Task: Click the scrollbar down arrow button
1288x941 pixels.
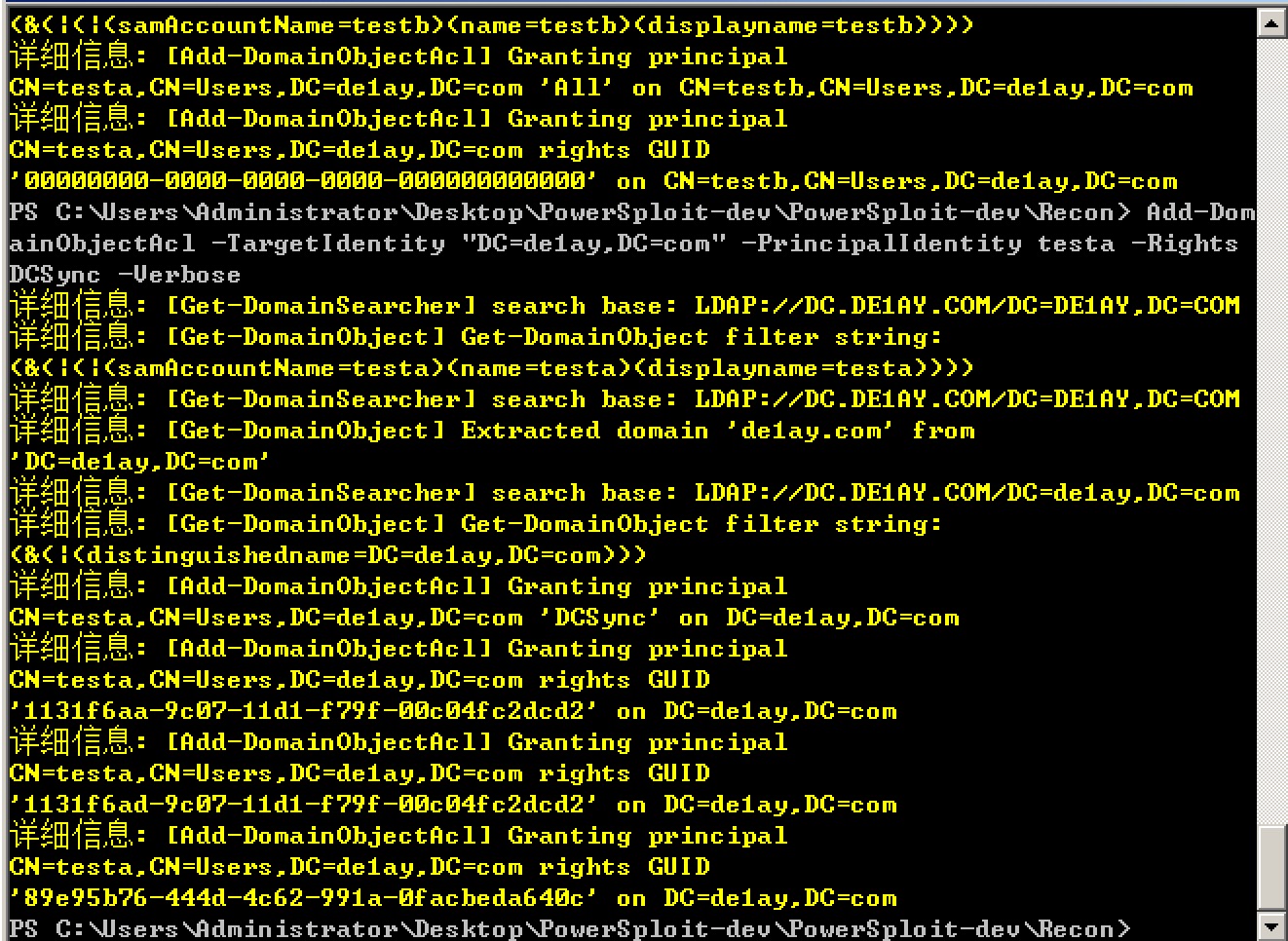Action: 1270,925
